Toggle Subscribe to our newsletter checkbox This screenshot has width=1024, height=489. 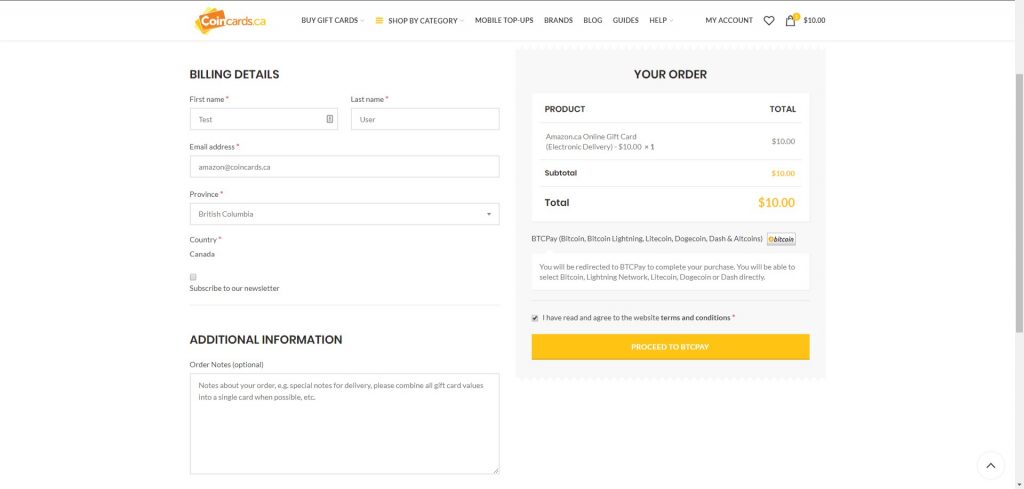193,277
